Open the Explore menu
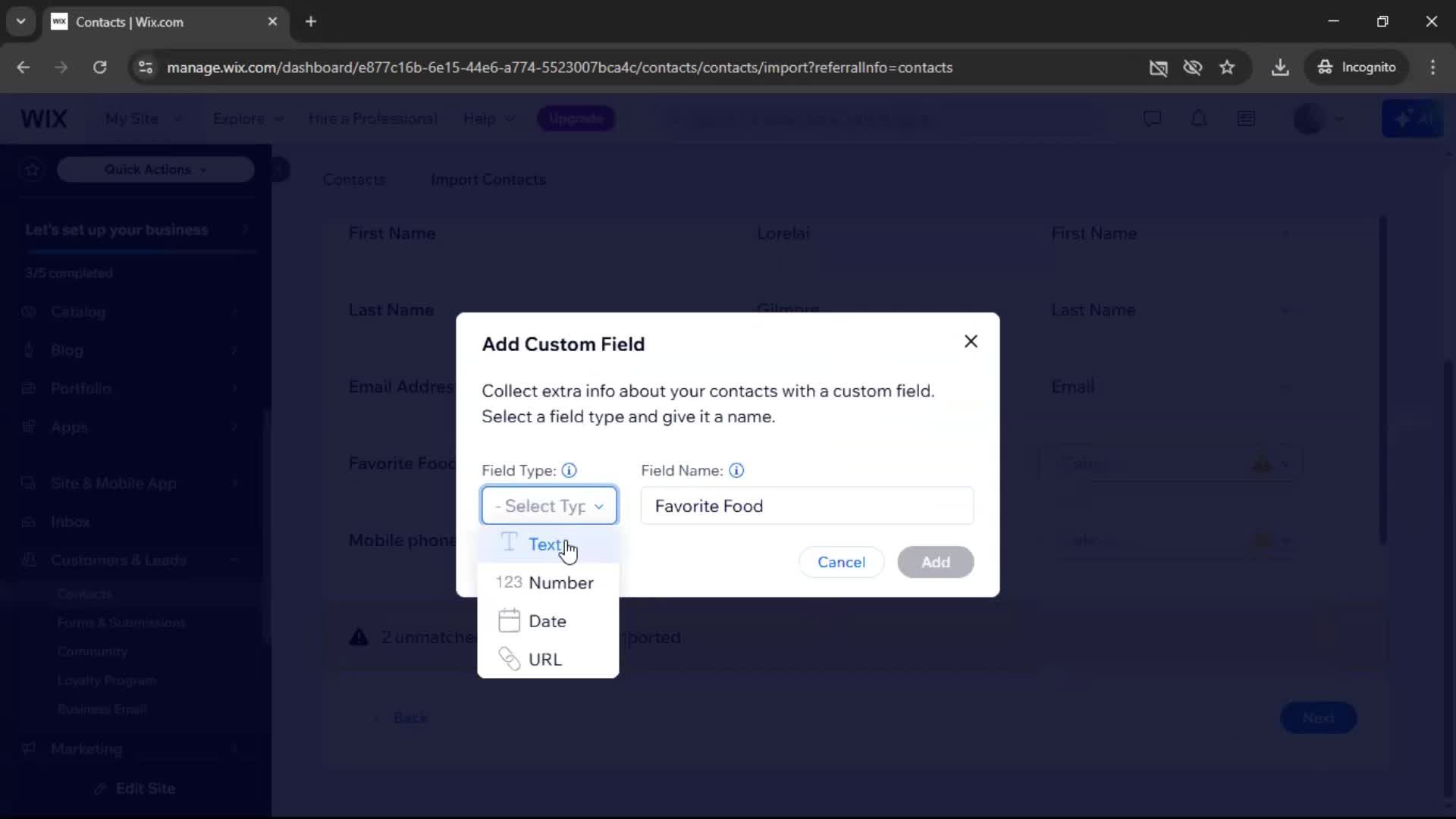 248,119
